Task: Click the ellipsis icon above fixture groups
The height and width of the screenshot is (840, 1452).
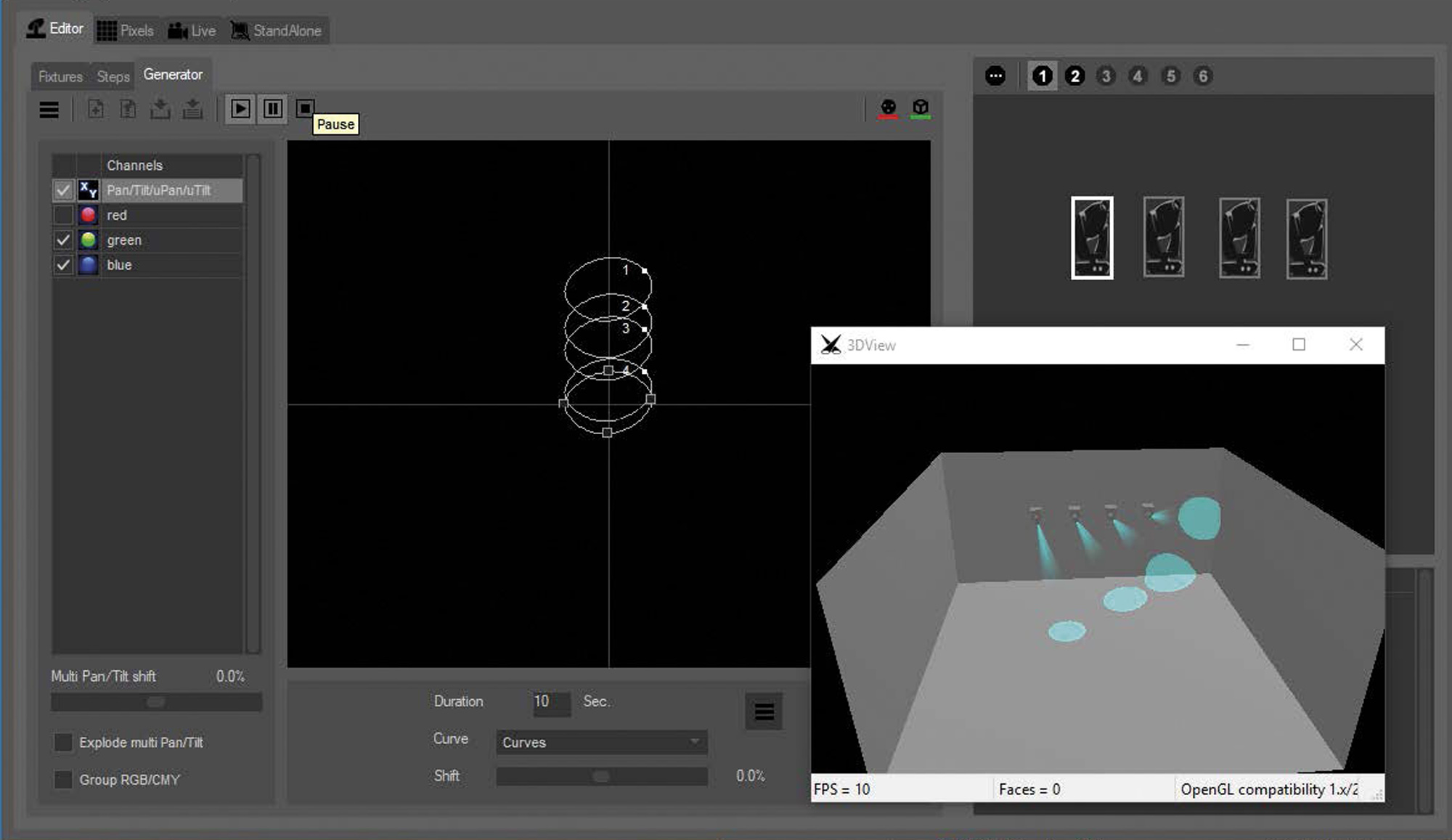Action: 995,76
